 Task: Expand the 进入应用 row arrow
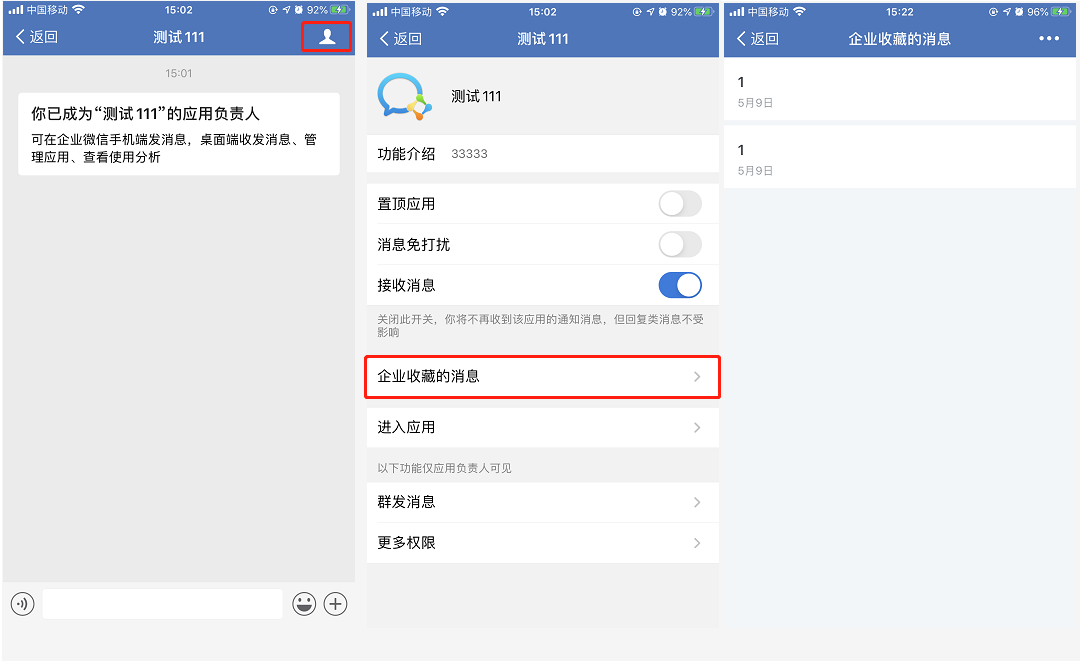[x=697, y=428]
